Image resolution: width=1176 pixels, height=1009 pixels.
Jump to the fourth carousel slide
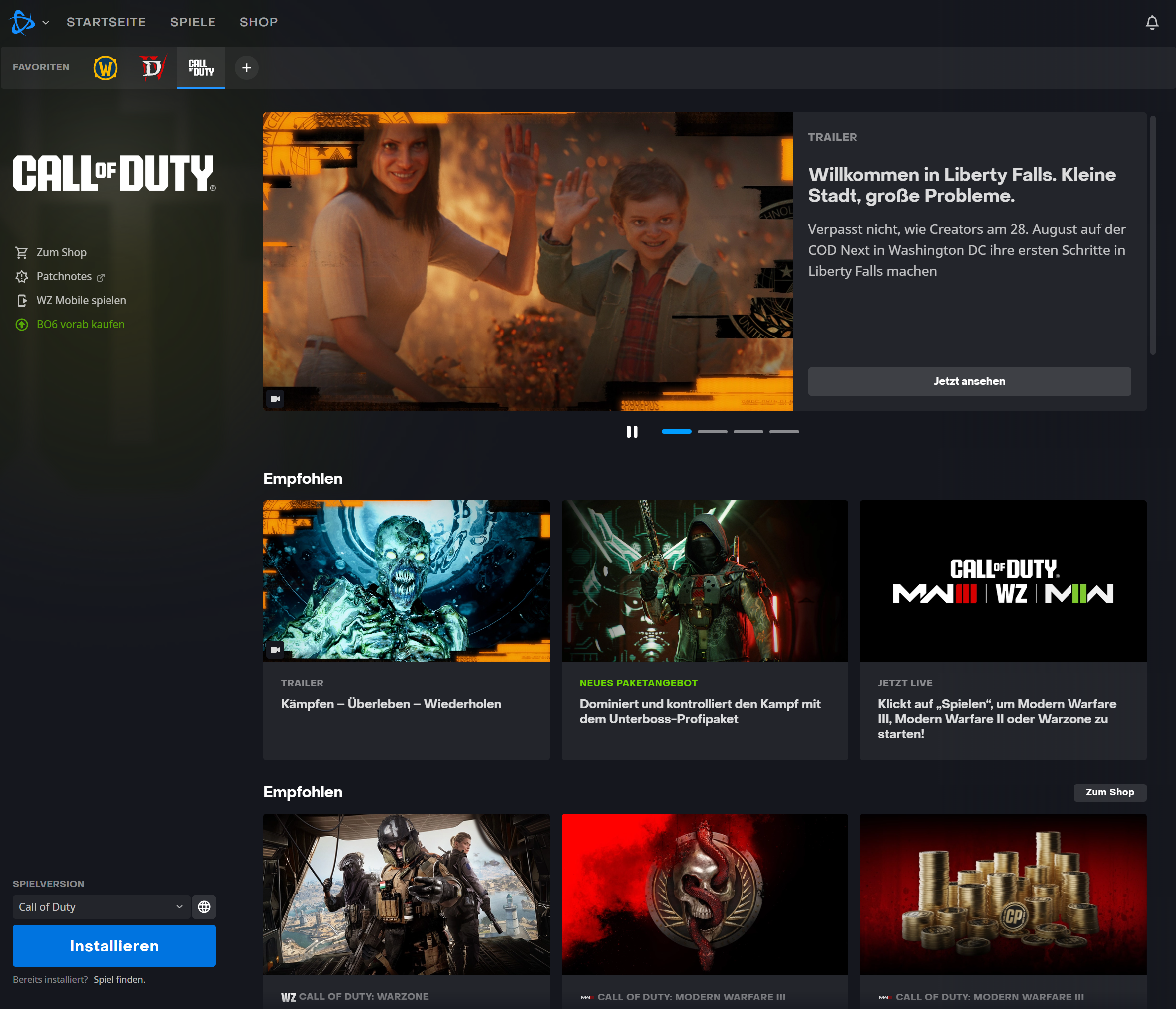784,432
